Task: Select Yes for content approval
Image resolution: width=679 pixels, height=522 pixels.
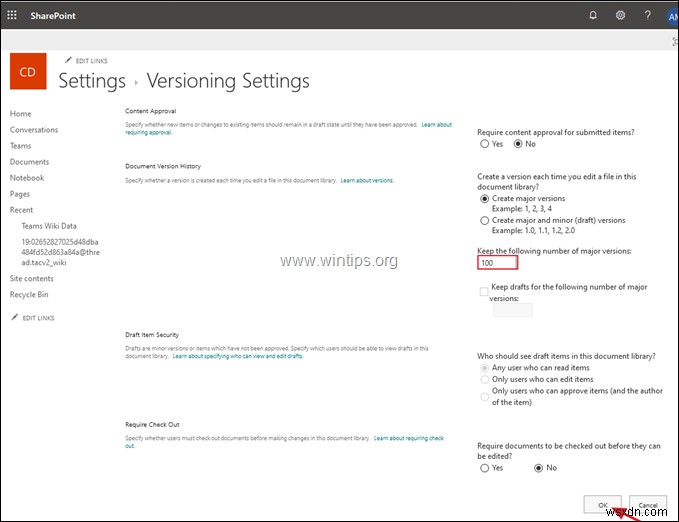Action: (x=484, y=144)
